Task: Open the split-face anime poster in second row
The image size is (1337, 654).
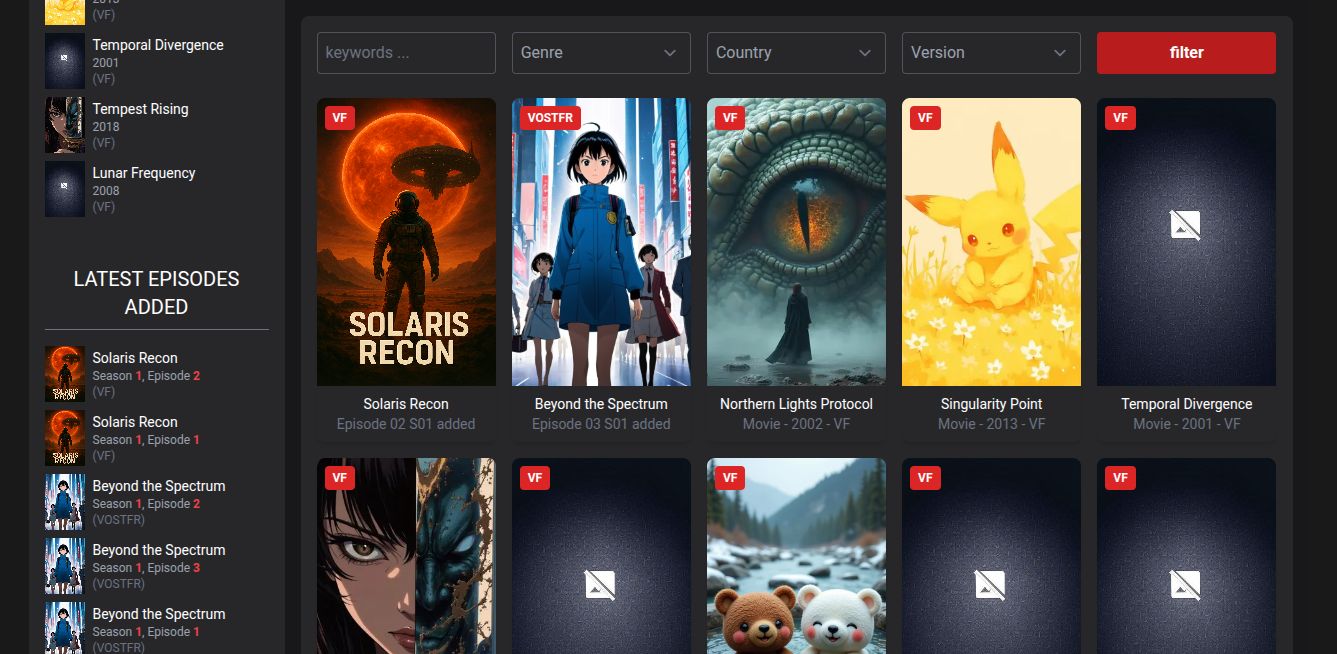Action: coord(406,556)
